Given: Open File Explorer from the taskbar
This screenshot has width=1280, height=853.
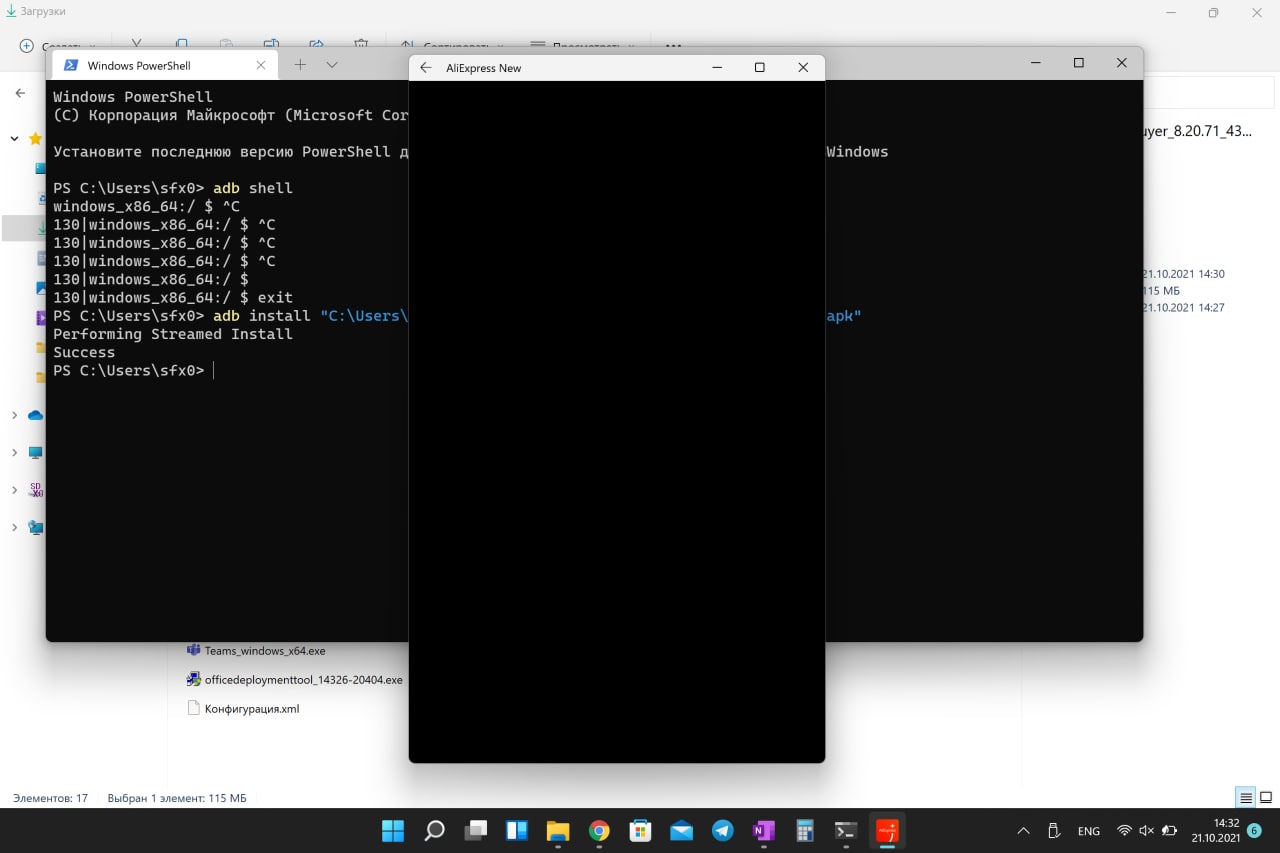Looking at the screenshot, I should 557,831.
